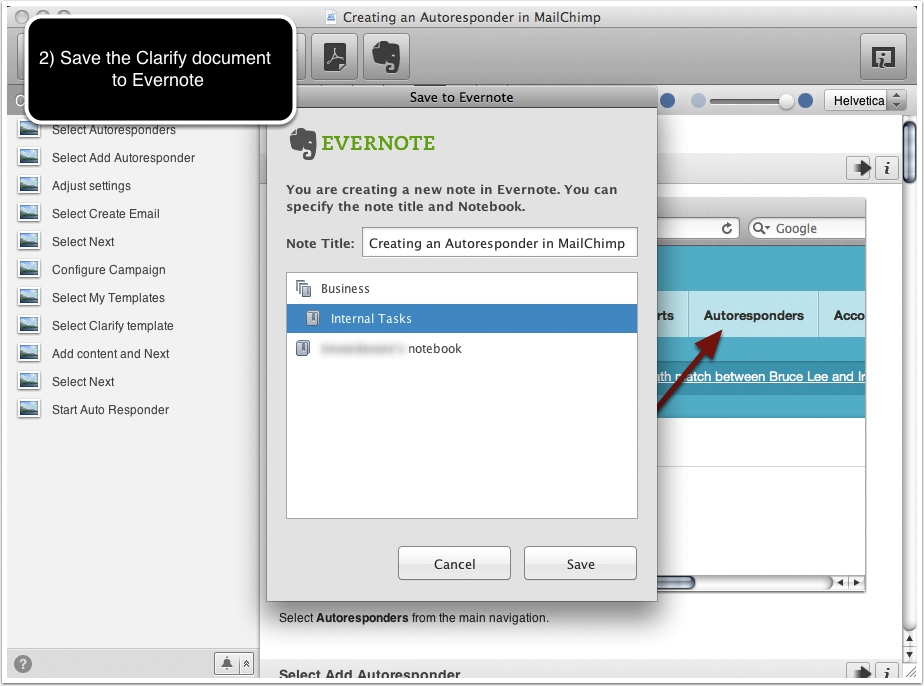The width and height of the screenshot is (924, 686).
Task: Click the browser reload icon in screenshot
Action: point(727,229)
